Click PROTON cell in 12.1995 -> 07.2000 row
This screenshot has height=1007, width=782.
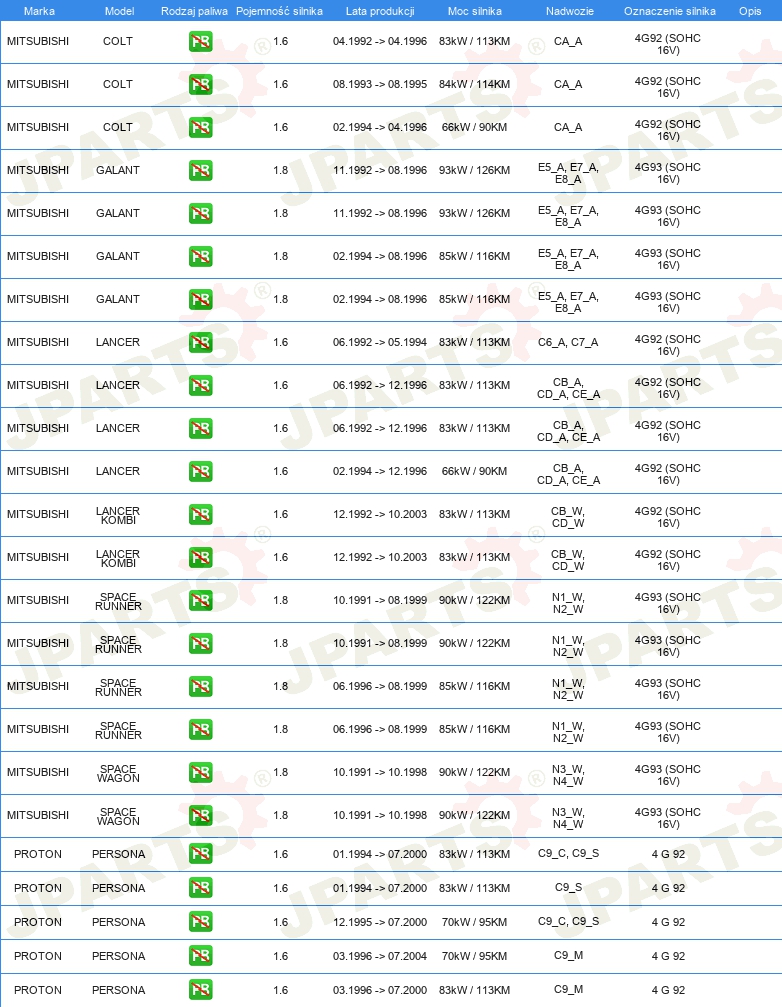(x=38, y=922)
